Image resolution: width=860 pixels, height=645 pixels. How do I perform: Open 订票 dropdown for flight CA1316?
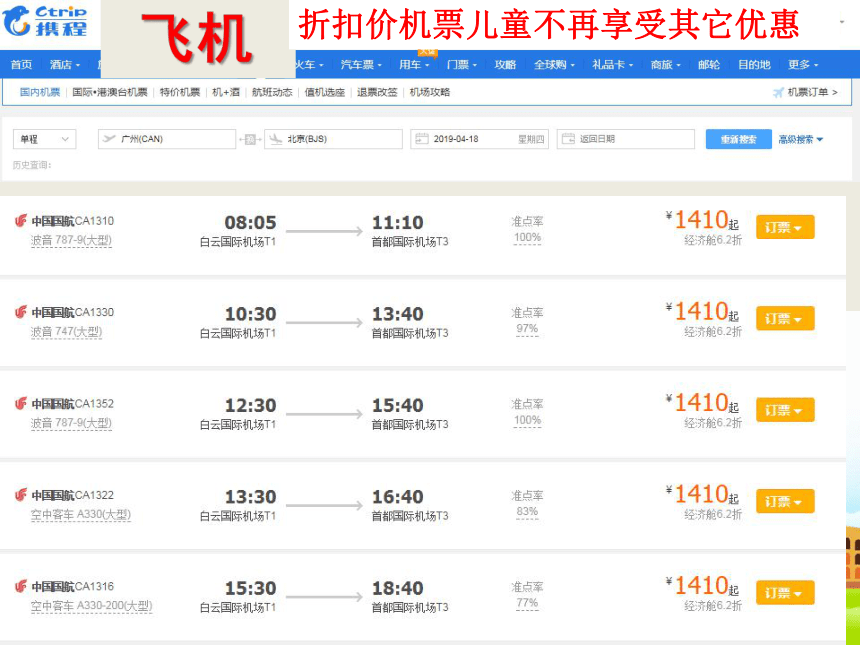tap(785, 592)
